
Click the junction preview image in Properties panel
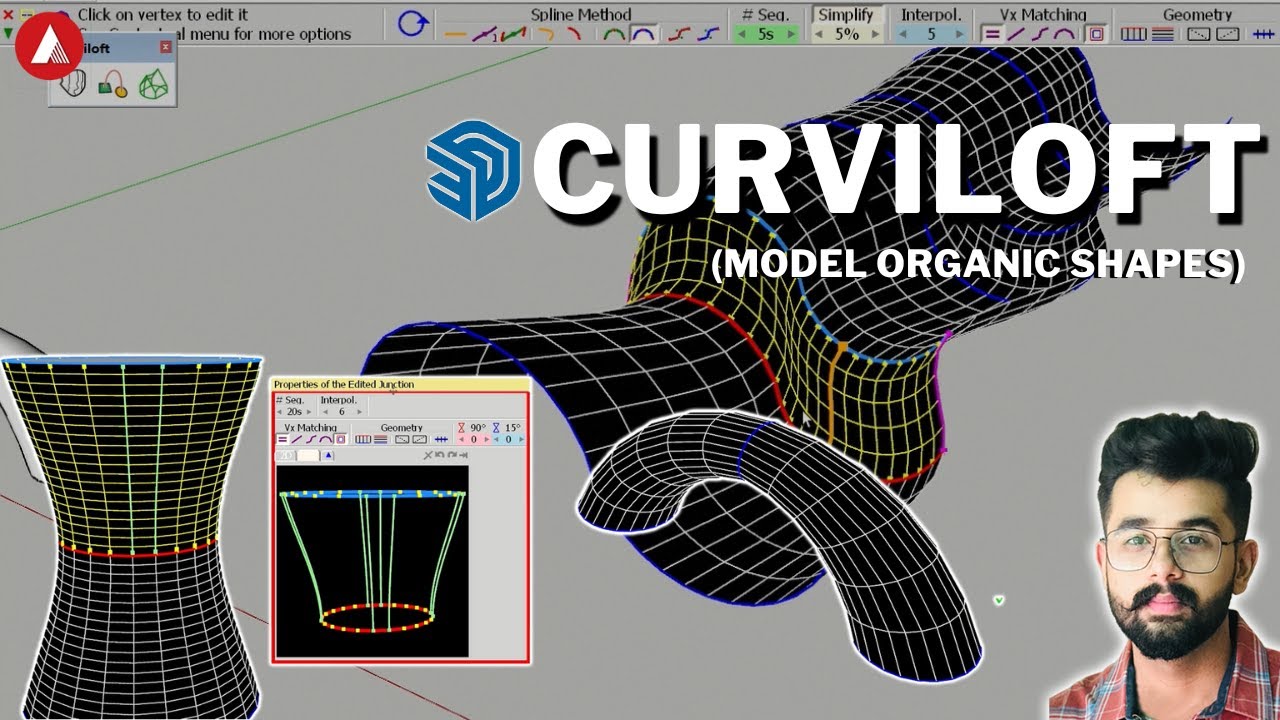click(372, 561)
